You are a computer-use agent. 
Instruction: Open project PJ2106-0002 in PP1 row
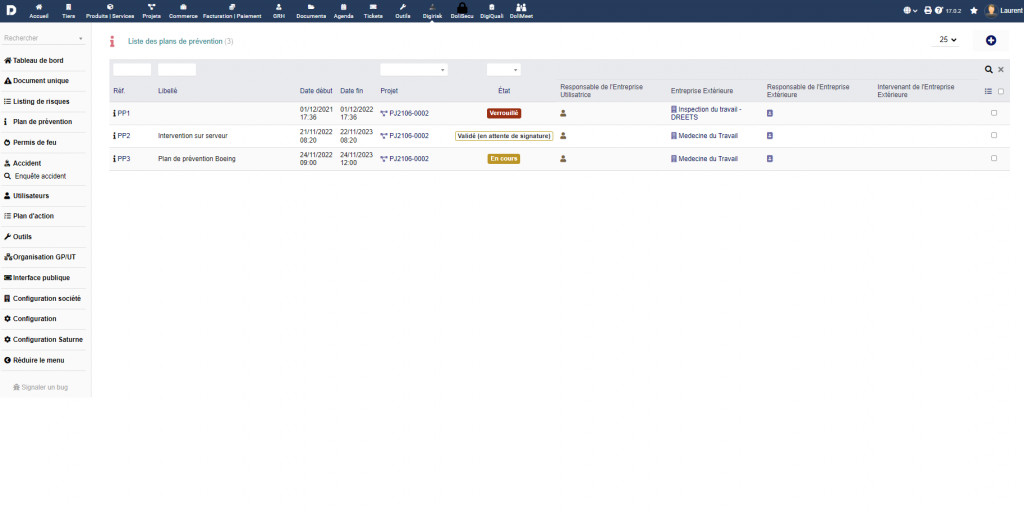click(405, 113)
